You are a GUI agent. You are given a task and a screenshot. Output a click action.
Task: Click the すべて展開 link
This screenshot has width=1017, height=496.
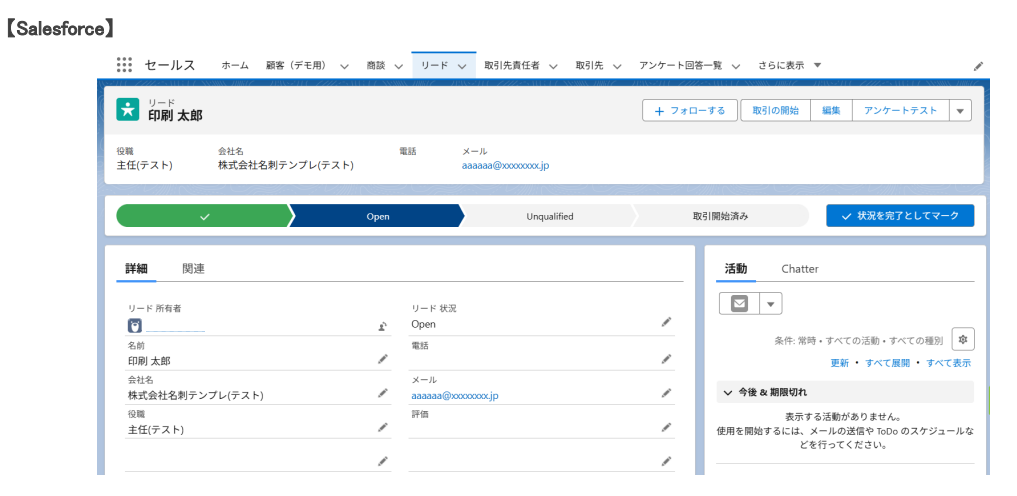(887, 363)
